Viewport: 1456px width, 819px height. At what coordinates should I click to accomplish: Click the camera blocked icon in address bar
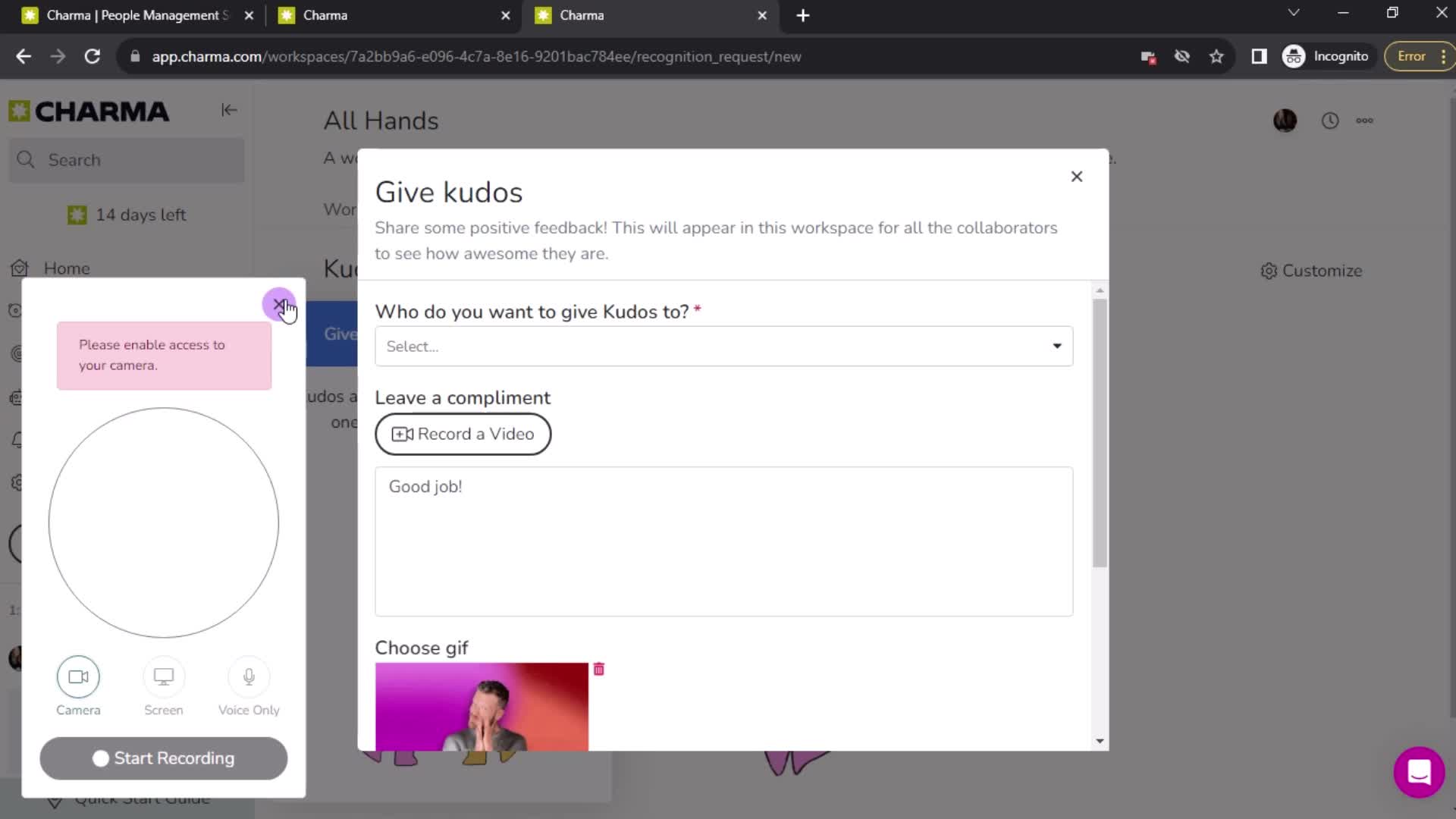(1148, 56)
